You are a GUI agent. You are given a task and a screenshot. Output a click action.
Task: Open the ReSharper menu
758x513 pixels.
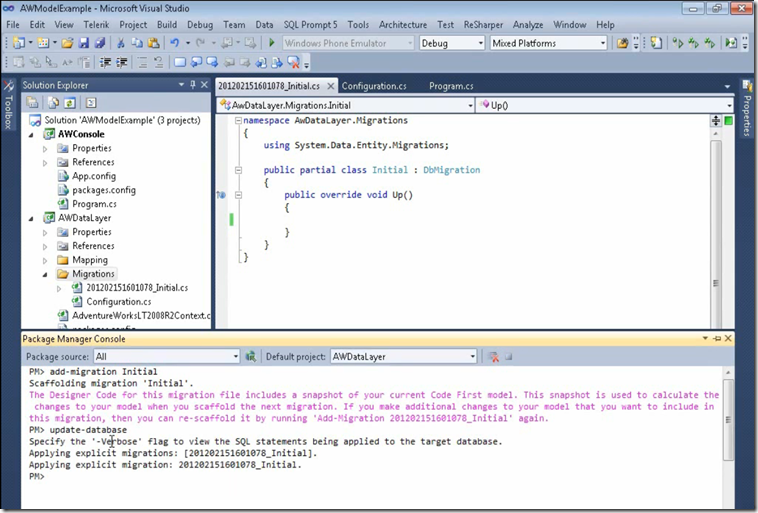(x=483, y=25)
